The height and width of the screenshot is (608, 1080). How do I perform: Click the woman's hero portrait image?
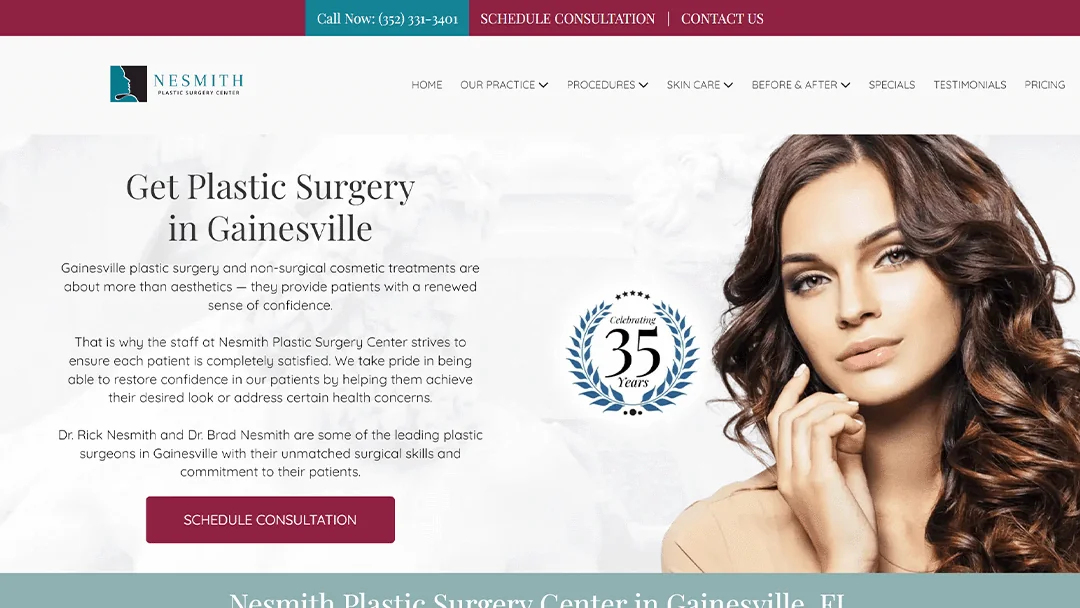point(870,353)
